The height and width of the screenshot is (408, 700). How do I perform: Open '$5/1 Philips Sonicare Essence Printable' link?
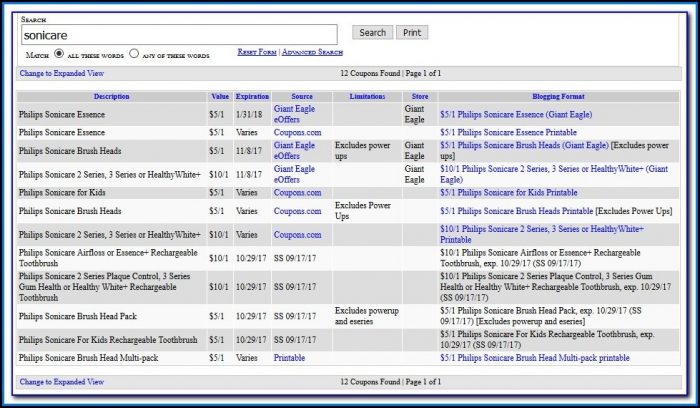tap(508, 133)
